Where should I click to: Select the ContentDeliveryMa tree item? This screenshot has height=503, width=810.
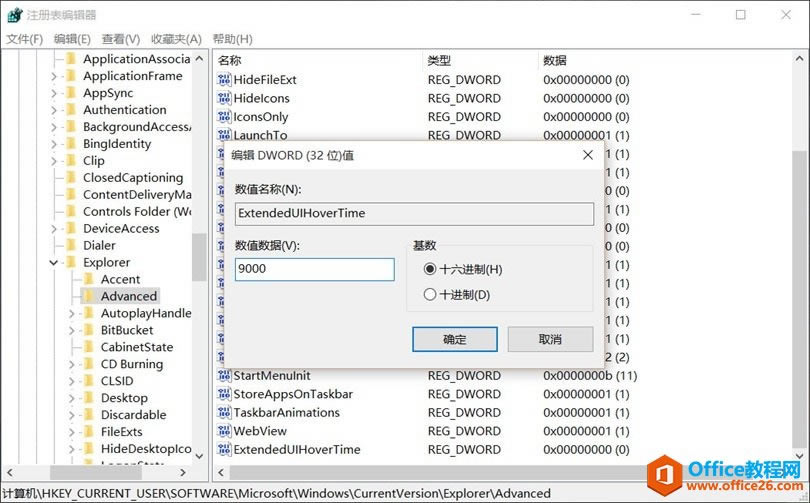pyautogui.click(x=137, y=195)
